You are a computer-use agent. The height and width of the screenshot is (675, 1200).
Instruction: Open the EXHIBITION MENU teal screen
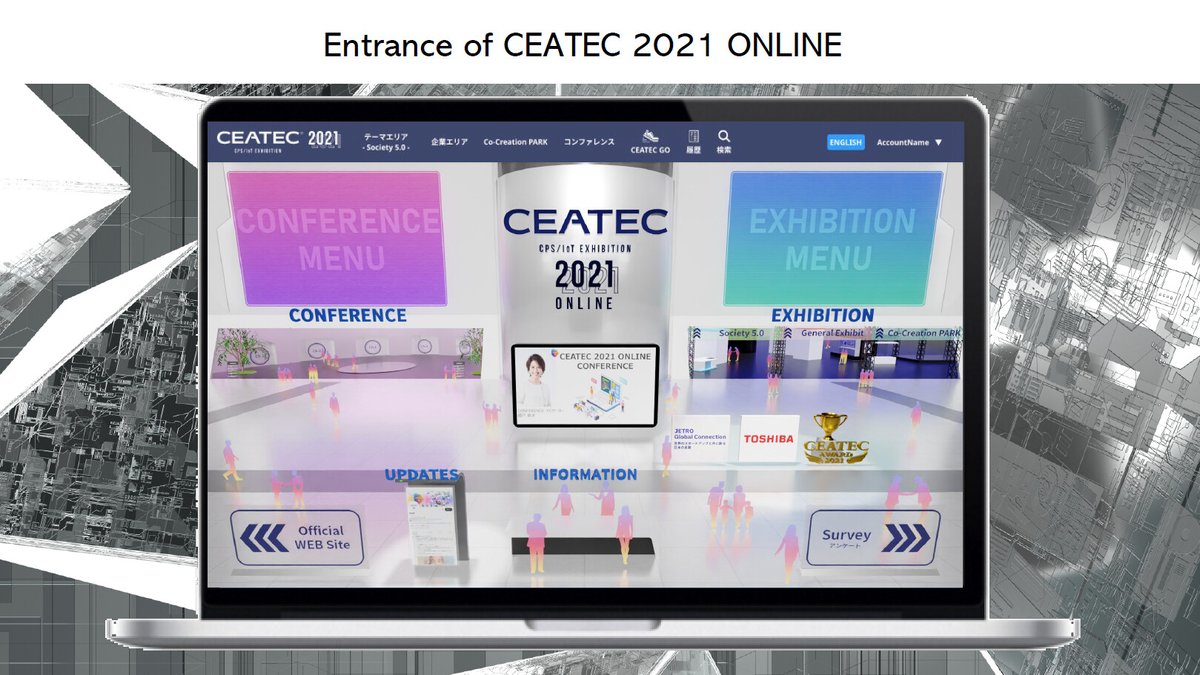(835, 238)
